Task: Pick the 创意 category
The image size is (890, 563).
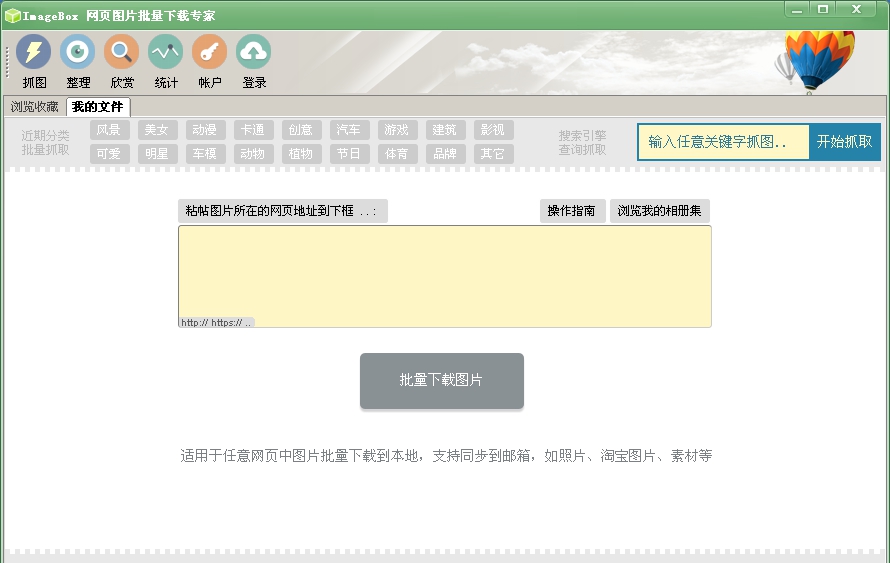Action: [301, 130]
